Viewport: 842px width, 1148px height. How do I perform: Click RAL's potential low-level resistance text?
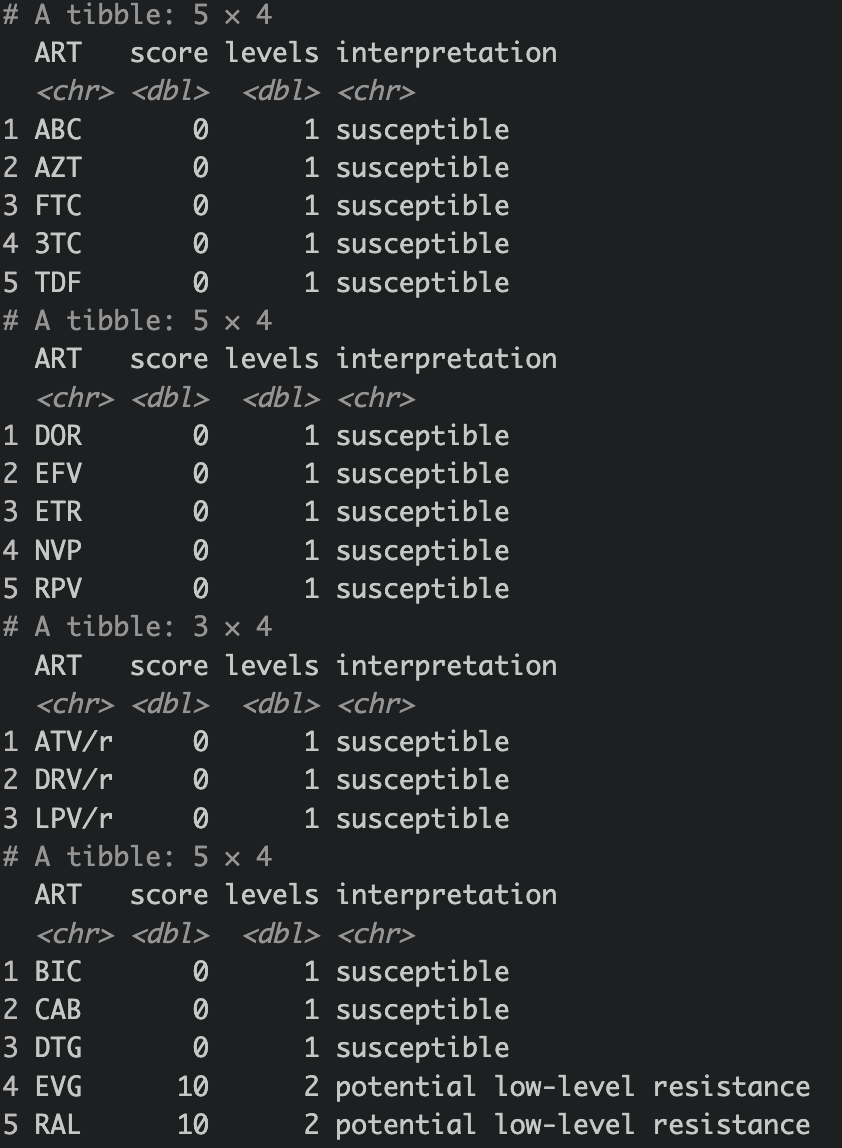click(x=572, y=1125)
